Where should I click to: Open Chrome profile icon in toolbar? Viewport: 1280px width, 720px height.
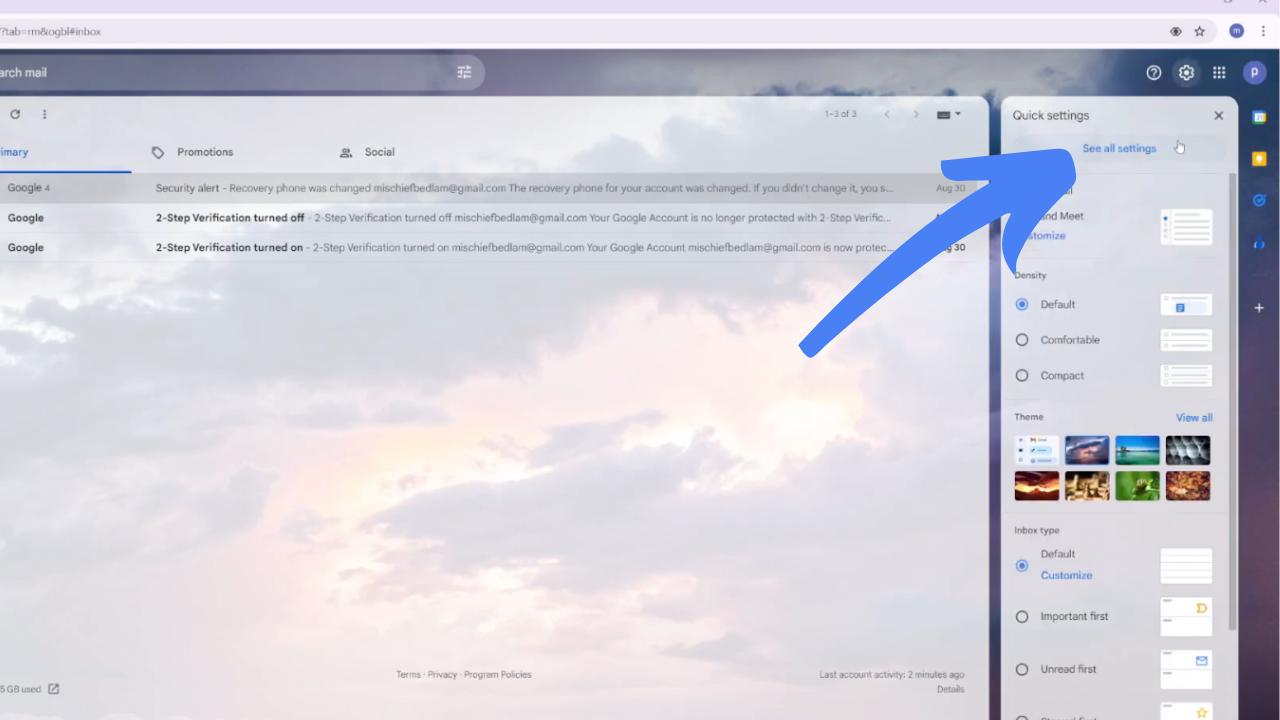tap(1237, 31)
